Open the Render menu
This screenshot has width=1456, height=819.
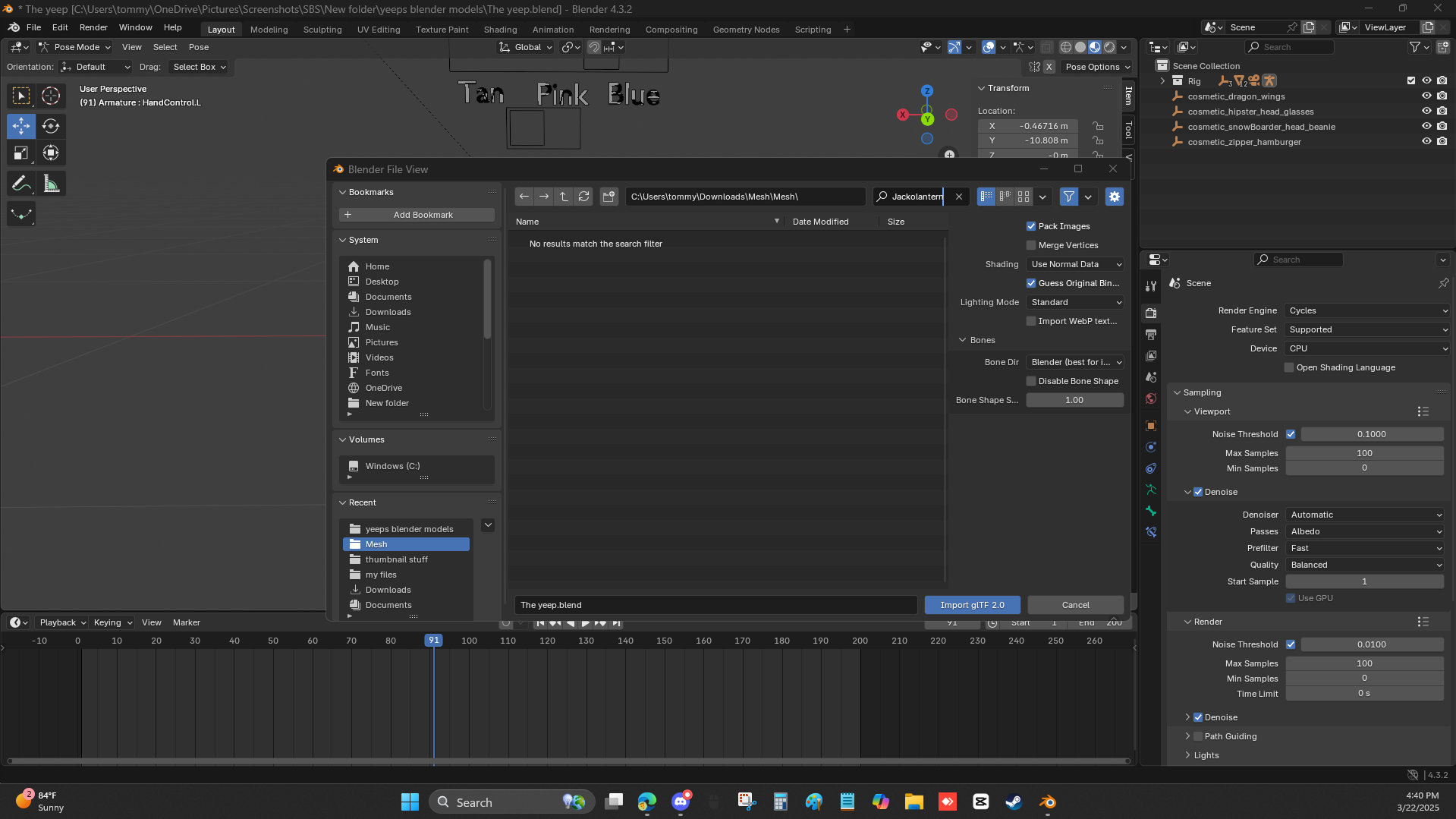(x=93, y=27)
